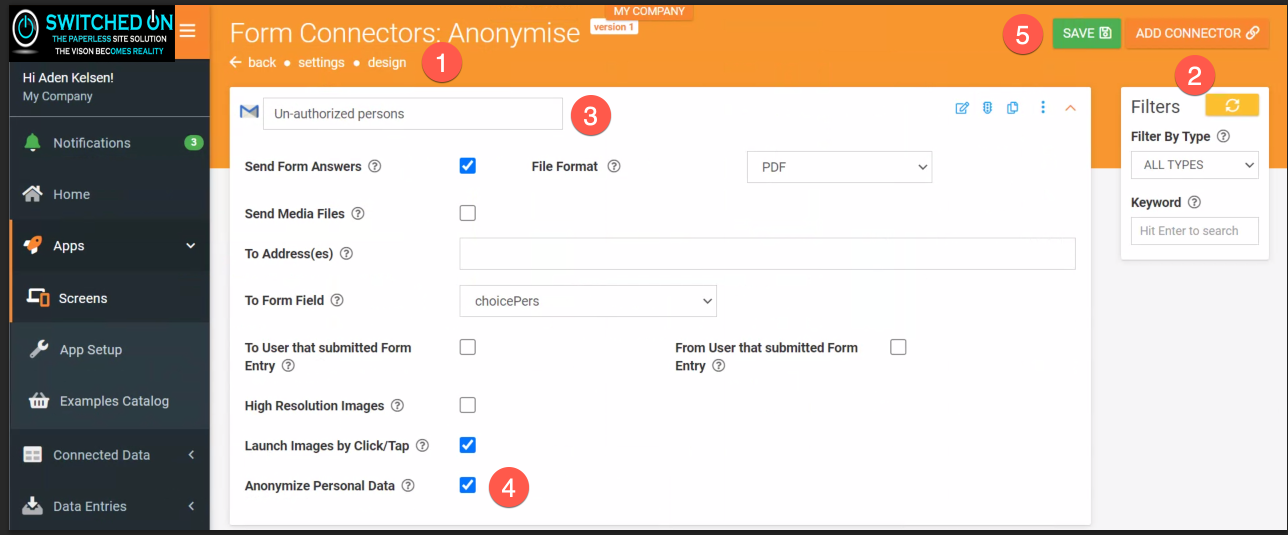The height and width of the screenshot is (535, 1288).
Task: Check To User that submitted Form Entry
Action: 468,347
